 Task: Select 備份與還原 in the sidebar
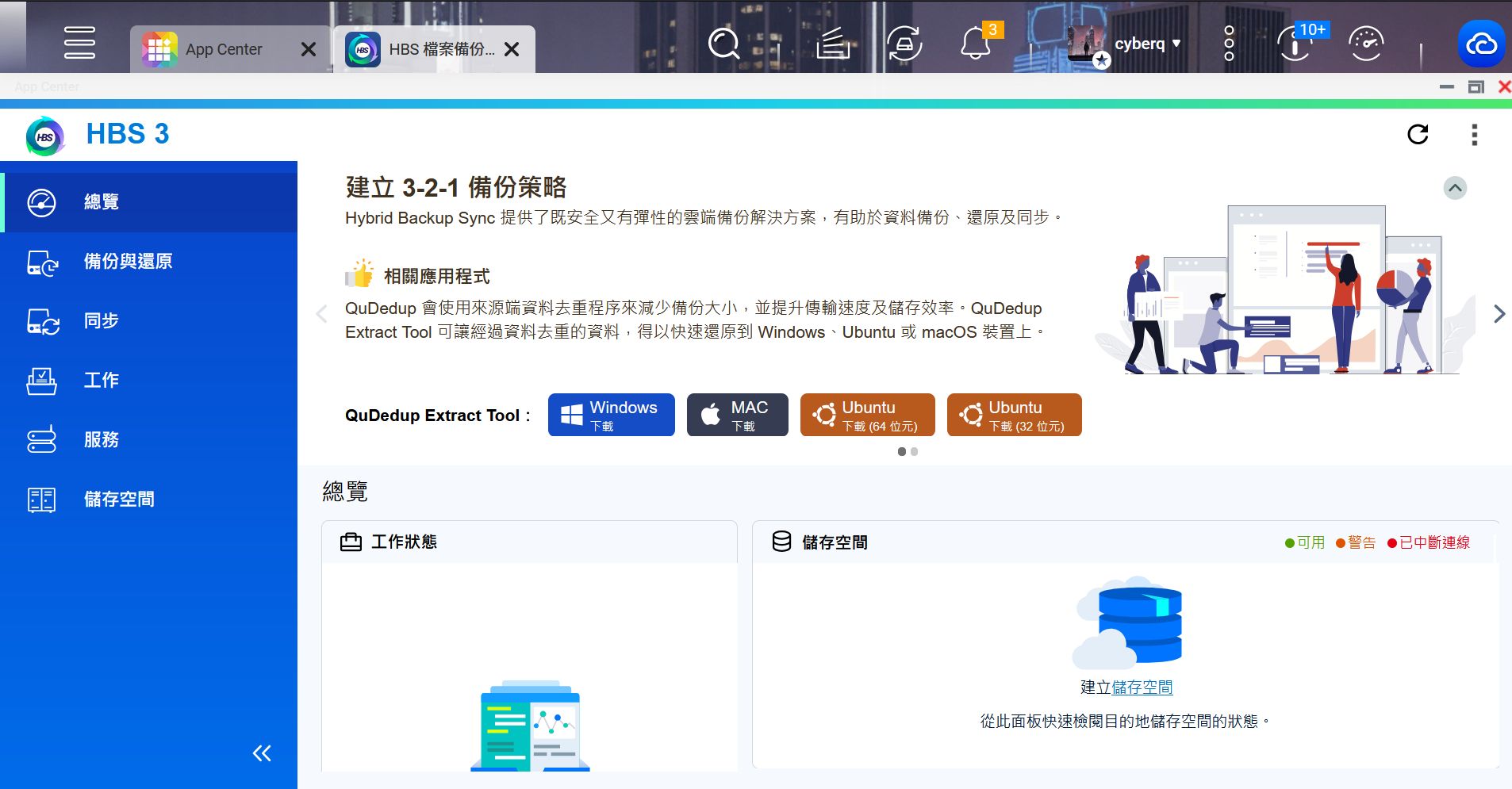click(149, 262)
